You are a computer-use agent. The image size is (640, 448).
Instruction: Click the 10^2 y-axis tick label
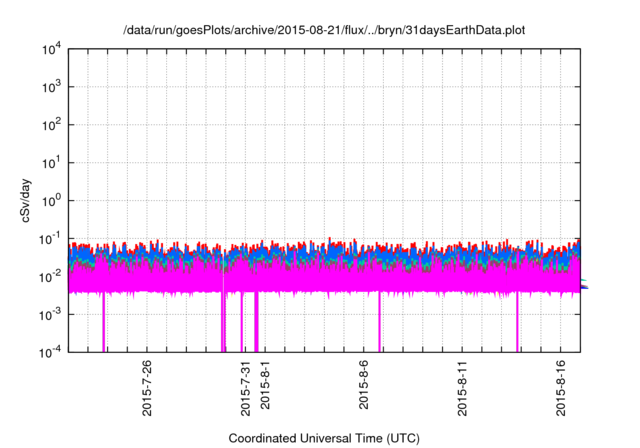tap(52, 125)
